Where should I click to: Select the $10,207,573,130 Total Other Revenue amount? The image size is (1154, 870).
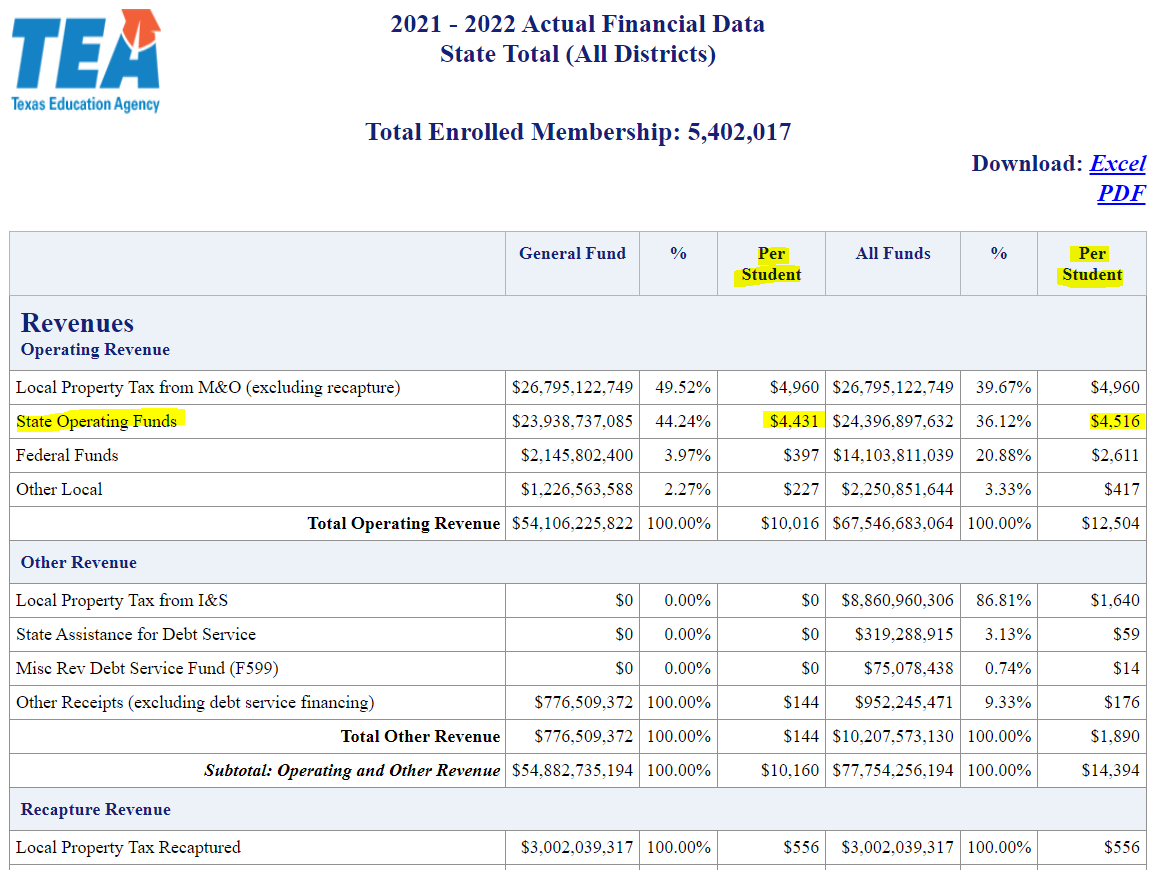893,736
